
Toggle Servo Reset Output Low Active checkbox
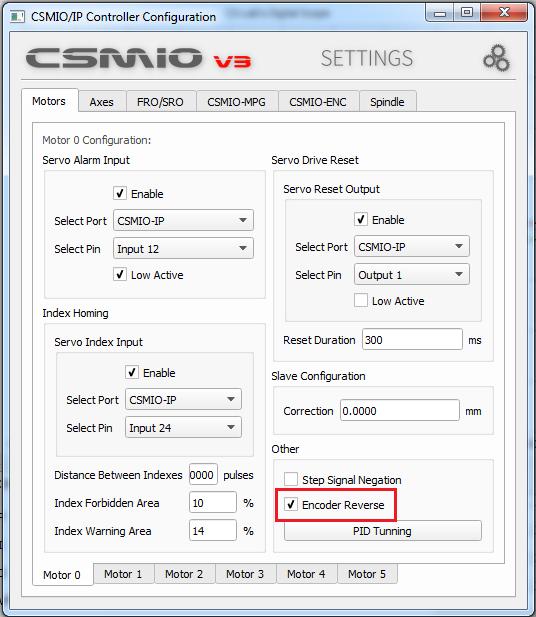coord(361,300)
